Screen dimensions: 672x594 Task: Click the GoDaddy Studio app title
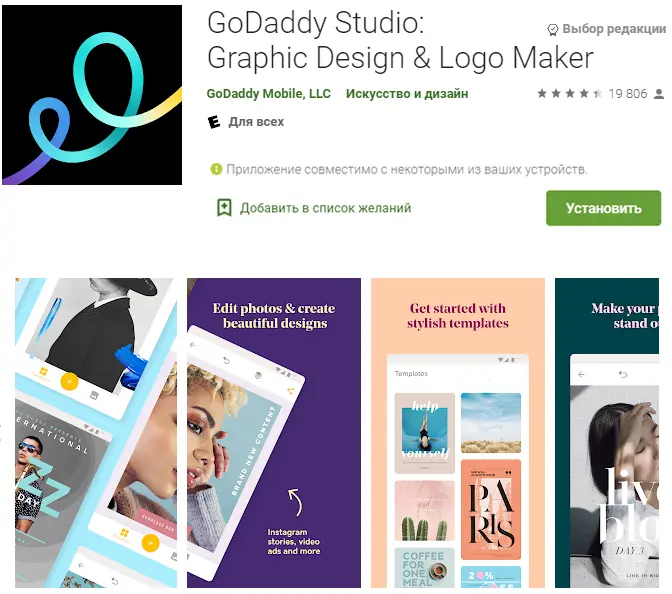(x=400, y=40)
